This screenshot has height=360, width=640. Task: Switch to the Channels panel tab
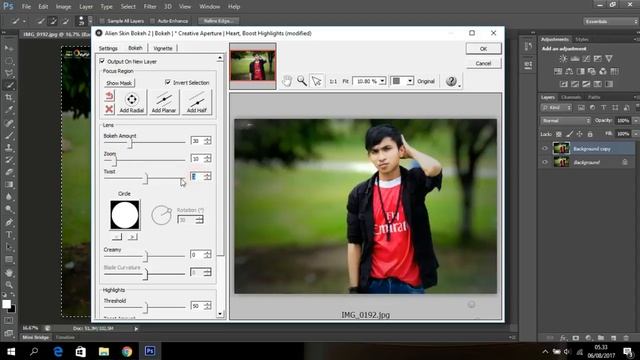click(571, 97)
